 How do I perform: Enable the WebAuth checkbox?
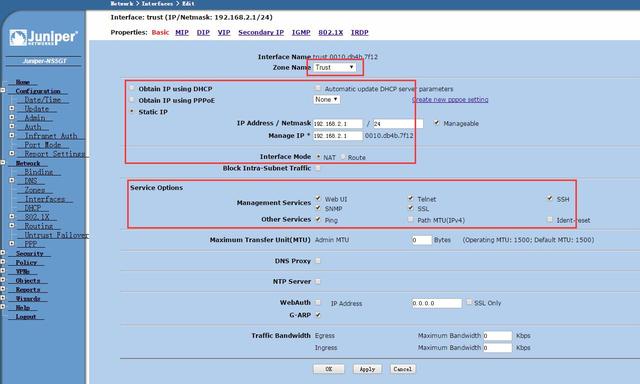318,302
